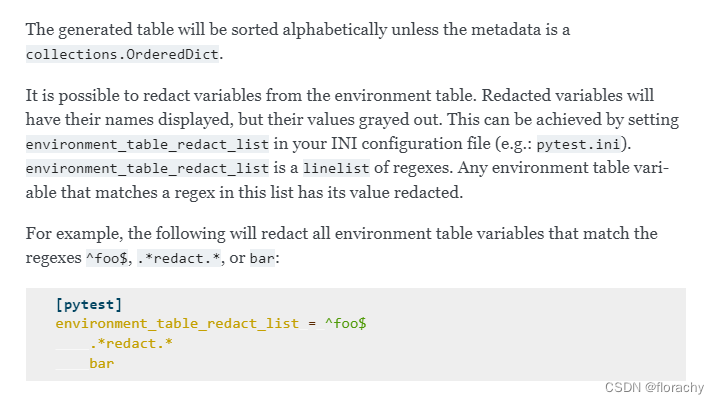719x404 pixels.
Task: Click the [pytest] section header in code block
Action: coord(89,304)
